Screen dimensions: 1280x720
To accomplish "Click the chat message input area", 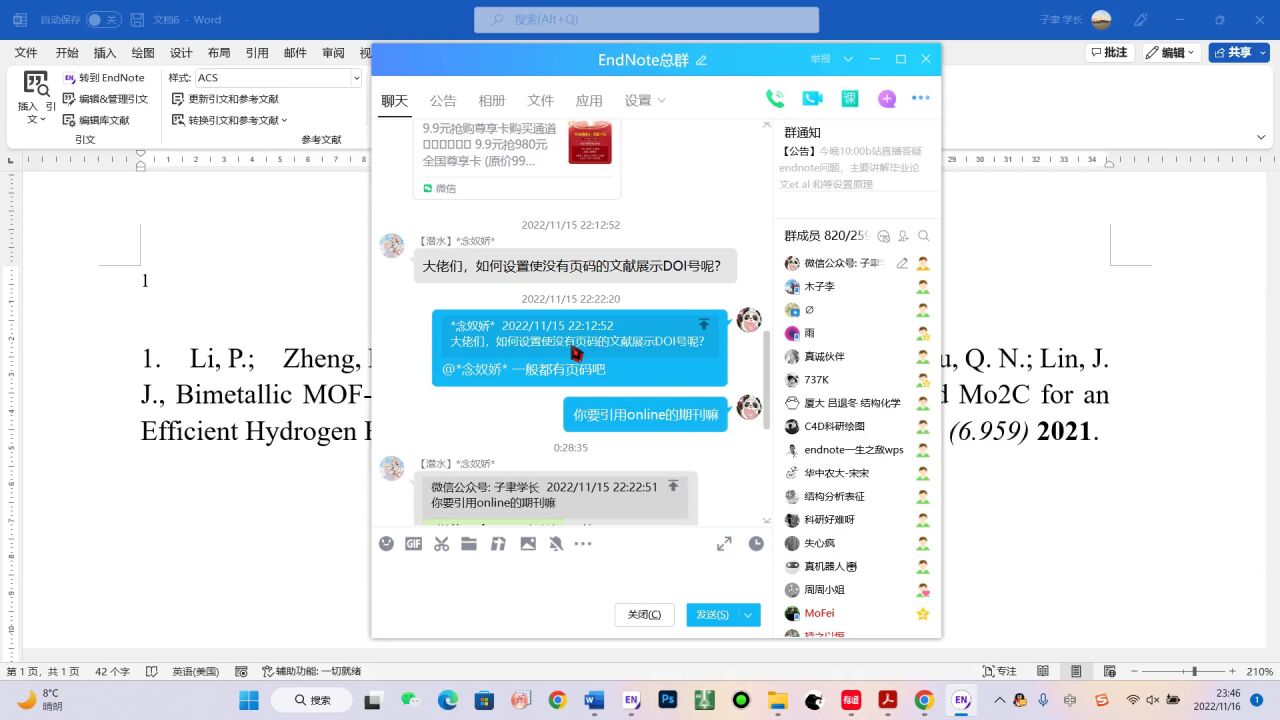I will [x=571, y=578].
